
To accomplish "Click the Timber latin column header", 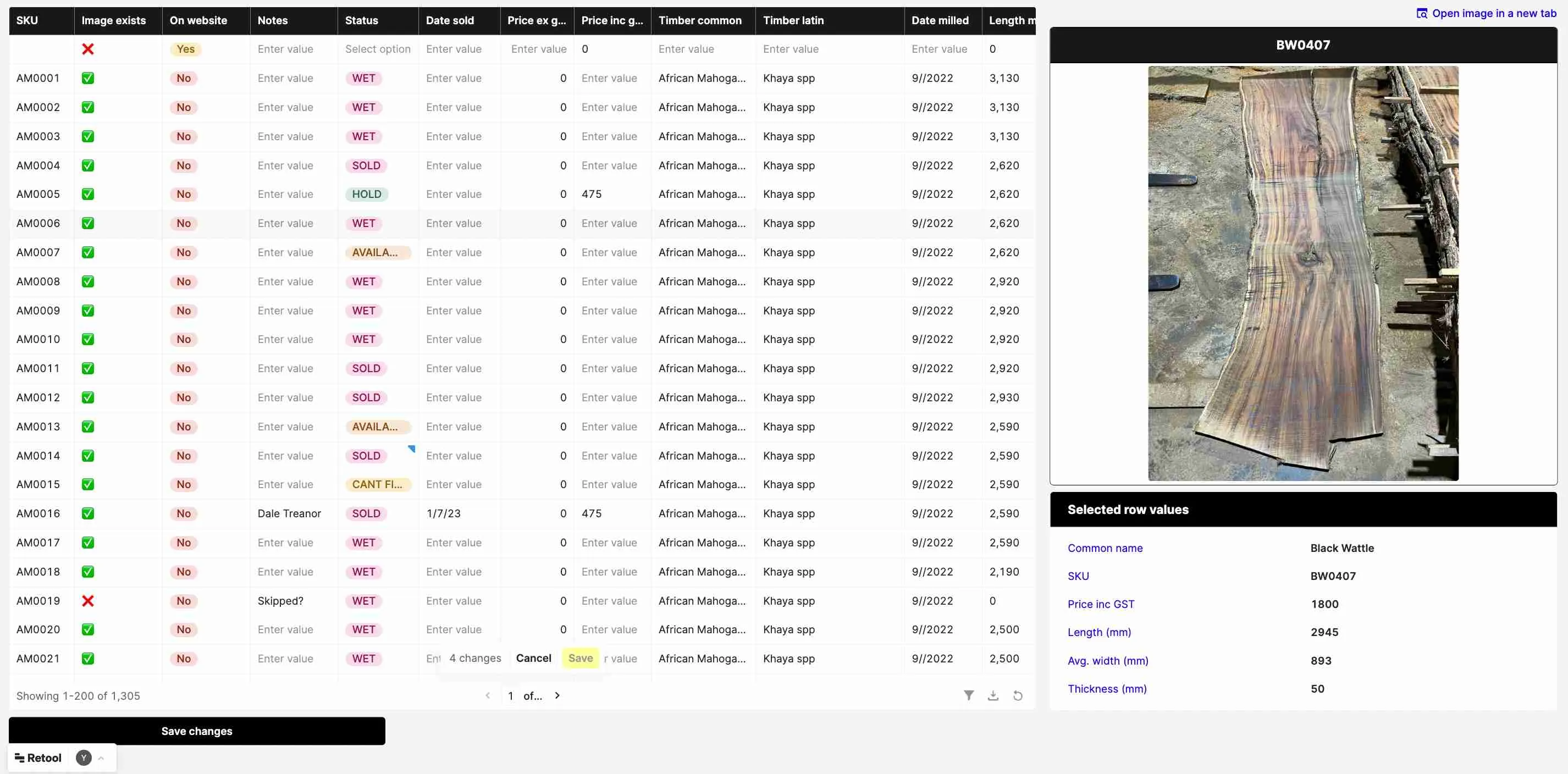I will pyautogui.click(x=830, y=21).
